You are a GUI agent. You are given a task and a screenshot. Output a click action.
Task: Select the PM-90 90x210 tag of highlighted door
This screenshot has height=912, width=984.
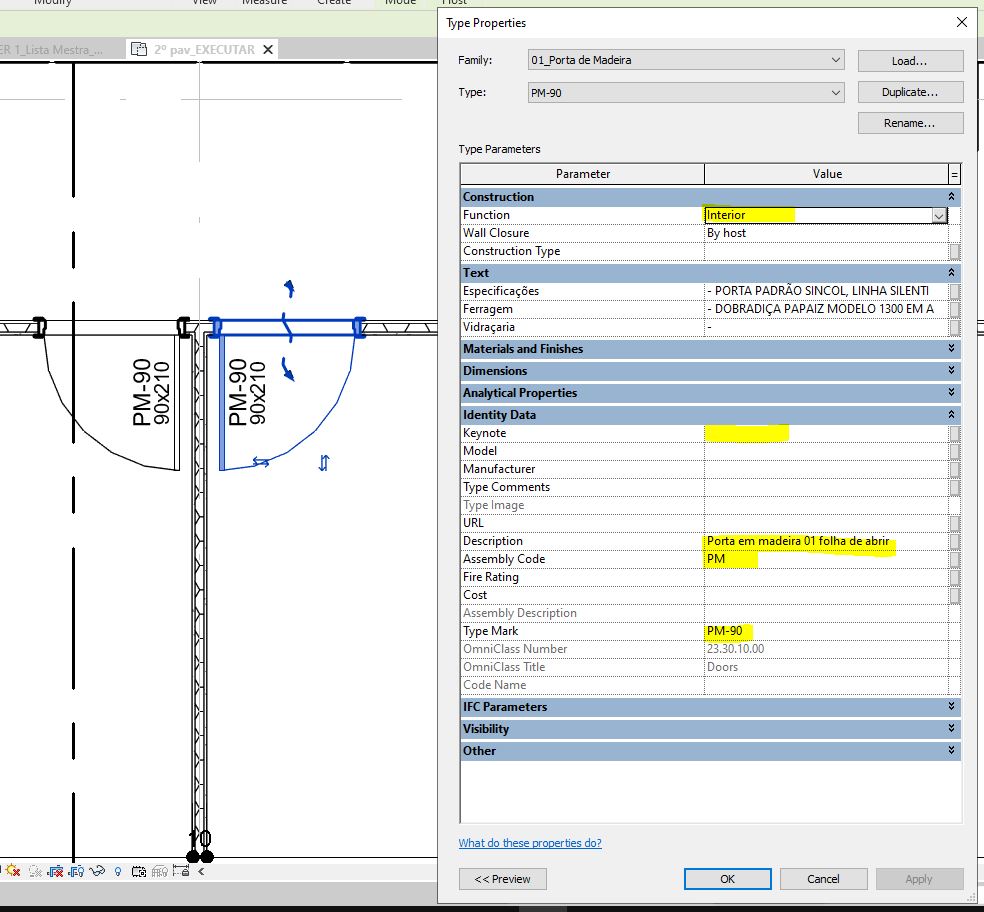pyautogui.click(x=247, y=392)
